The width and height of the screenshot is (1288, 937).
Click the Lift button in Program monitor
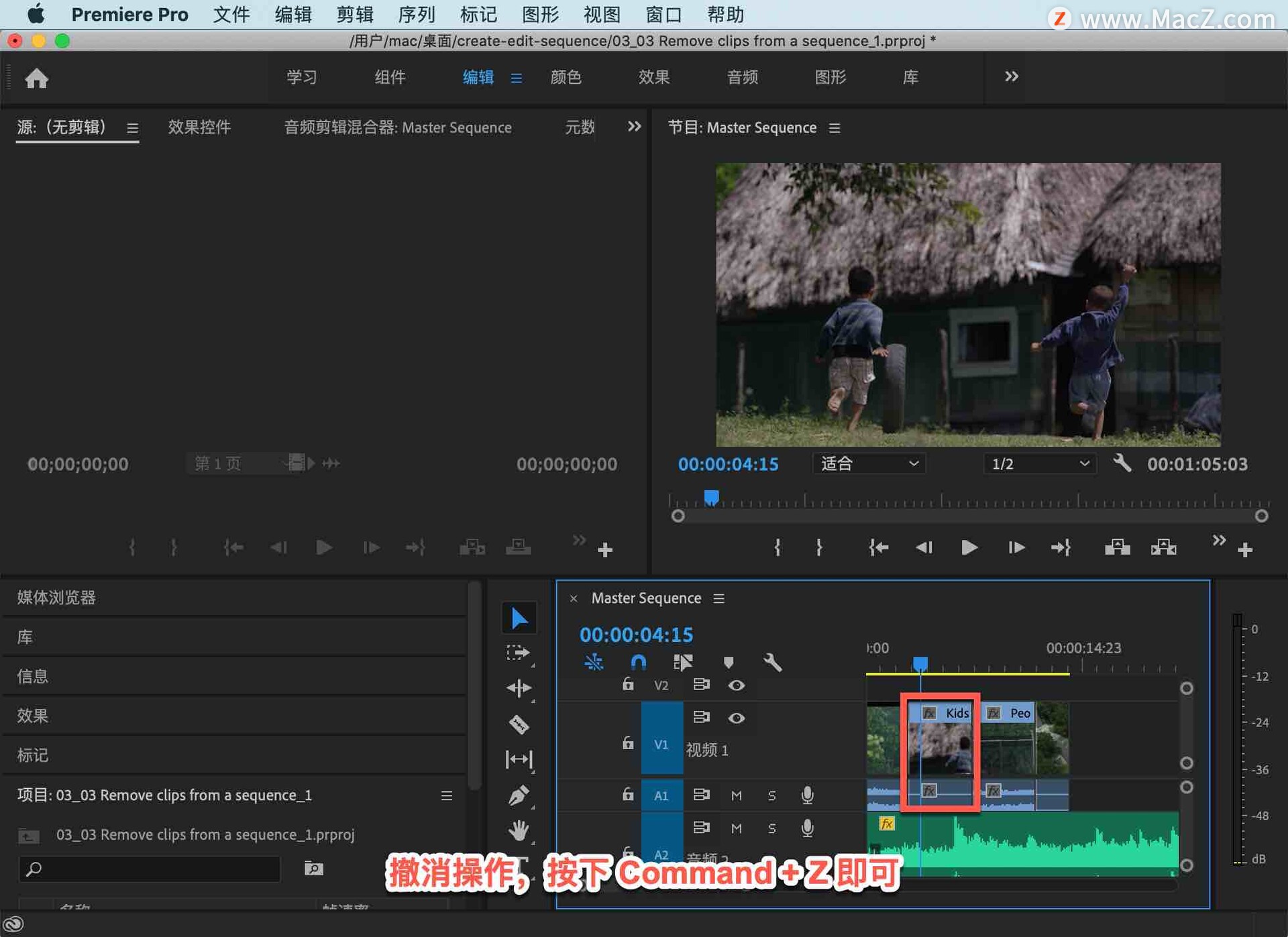[x=1117, y=548]
